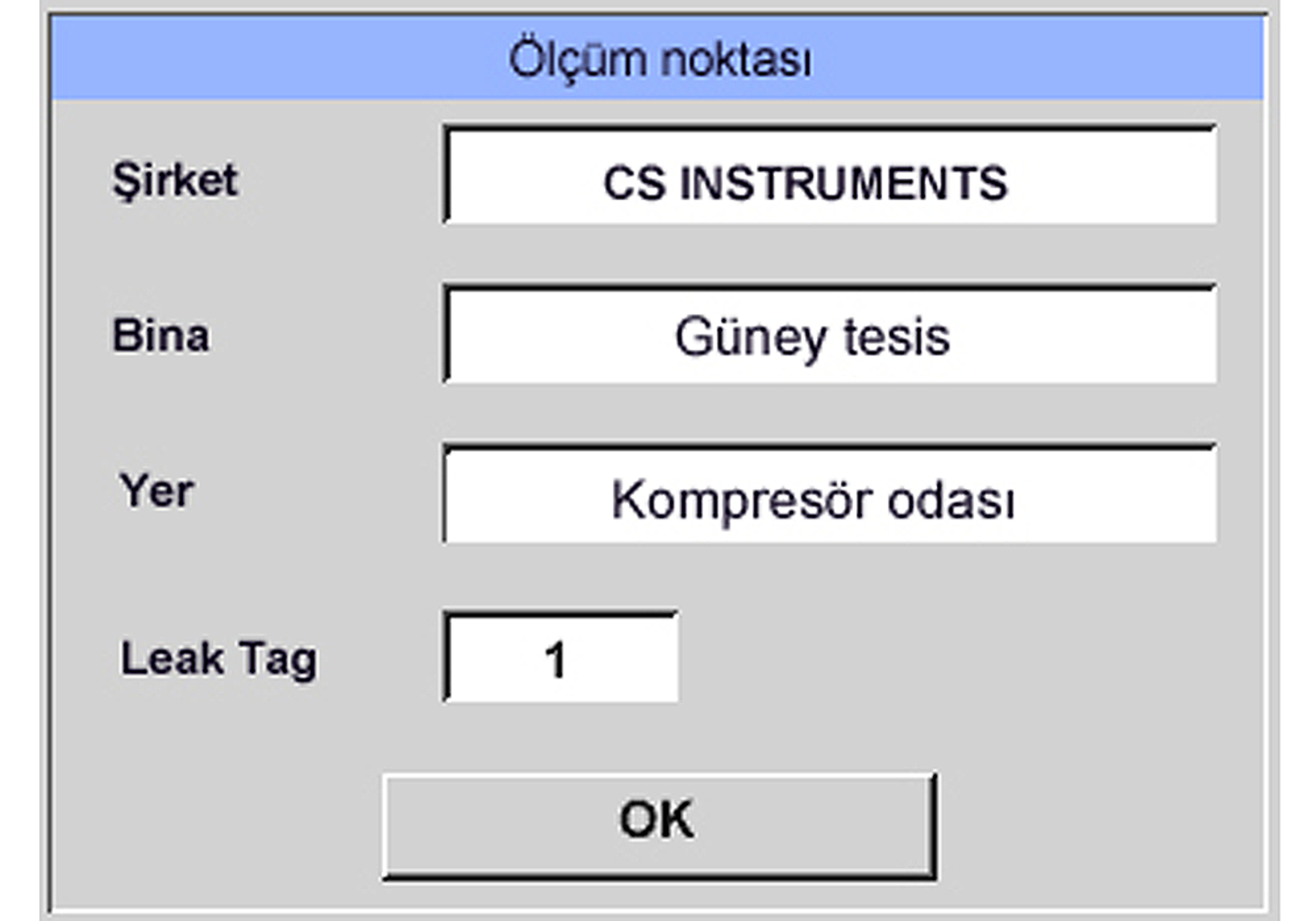Click the word Güney in Bina field
The width and height of the screenshot is (1316, 921).
751,338
